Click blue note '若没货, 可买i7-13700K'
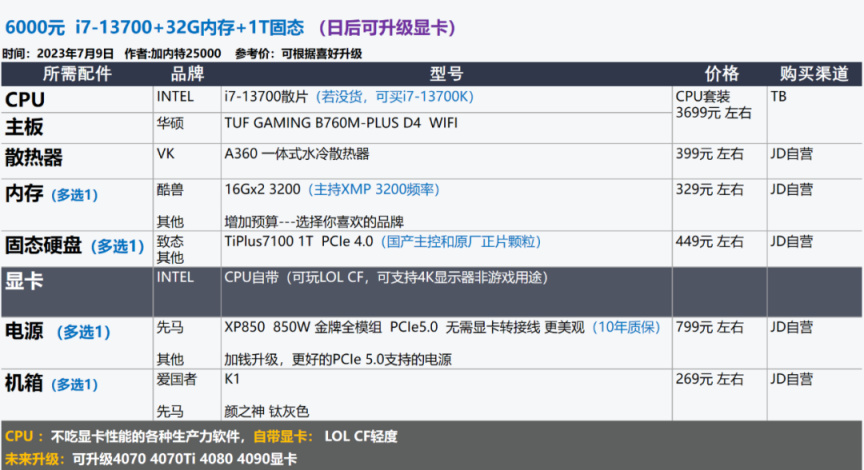This screenshot has height=470, width=864. [x=395, y=96]
